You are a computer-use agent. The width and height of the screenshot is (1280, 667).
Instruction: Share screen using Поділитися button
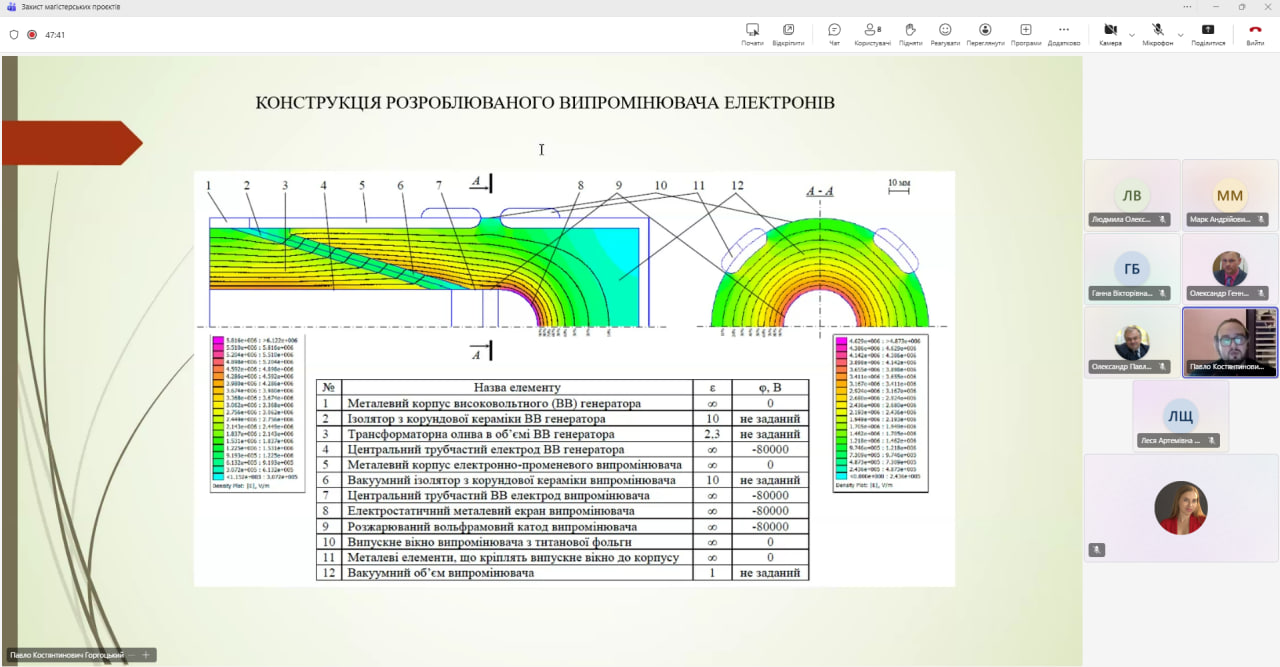1208,34
